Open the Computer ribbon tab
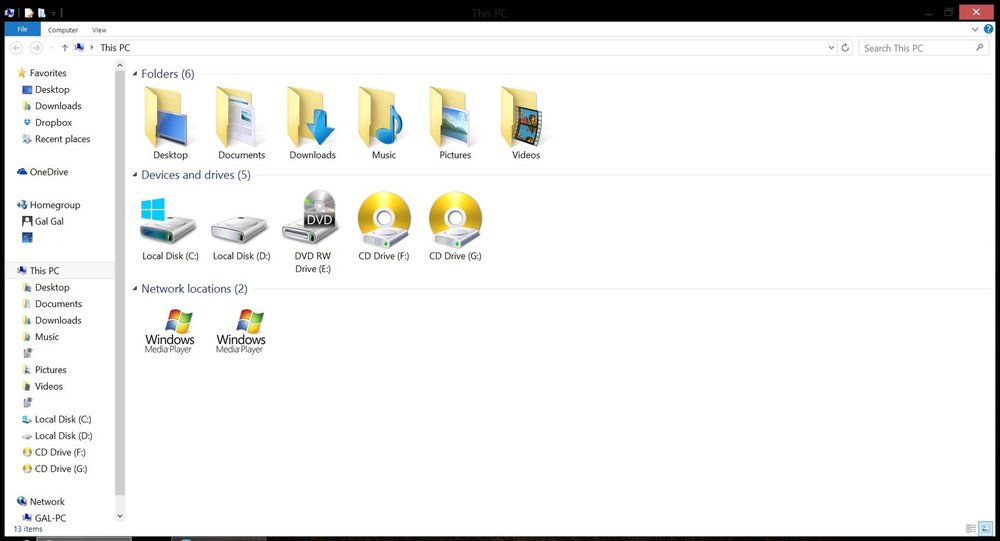Image resolution: width=1000 pixels, height=541 pixels. (62, 30)
